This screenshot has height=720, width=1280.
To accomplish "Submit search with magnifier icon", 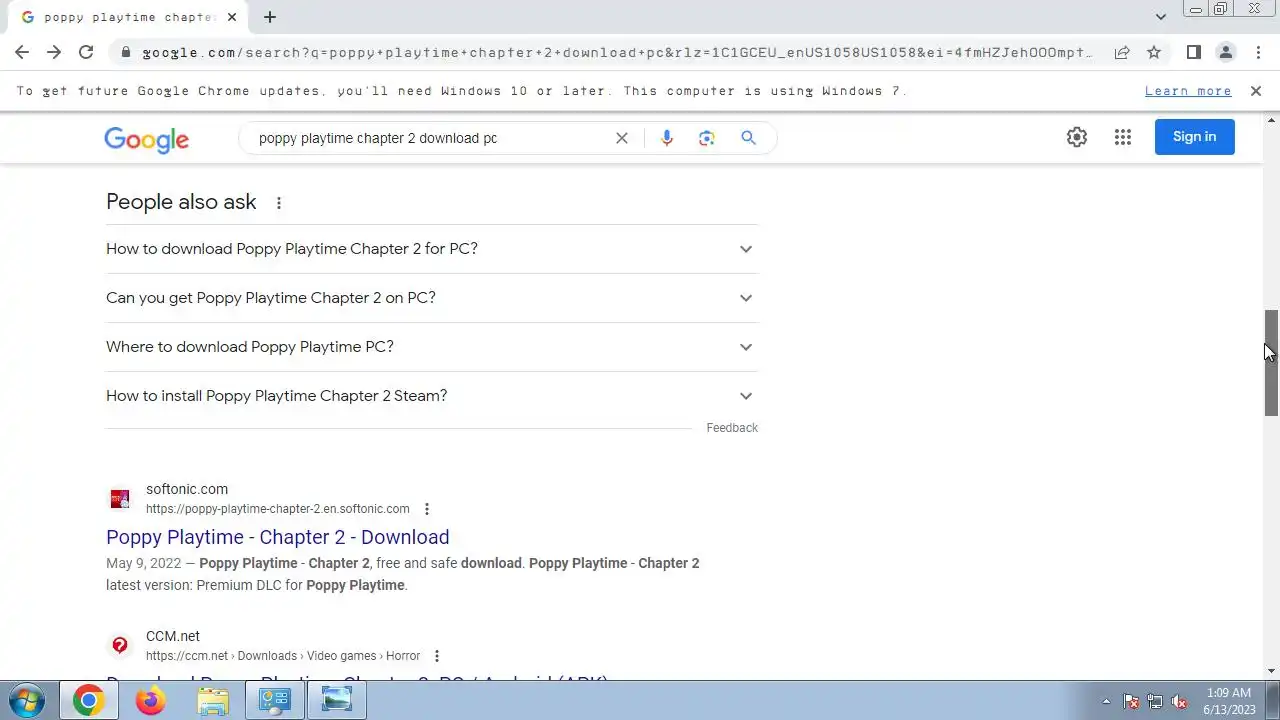I will pyautogui.click(x=748, y=138).
